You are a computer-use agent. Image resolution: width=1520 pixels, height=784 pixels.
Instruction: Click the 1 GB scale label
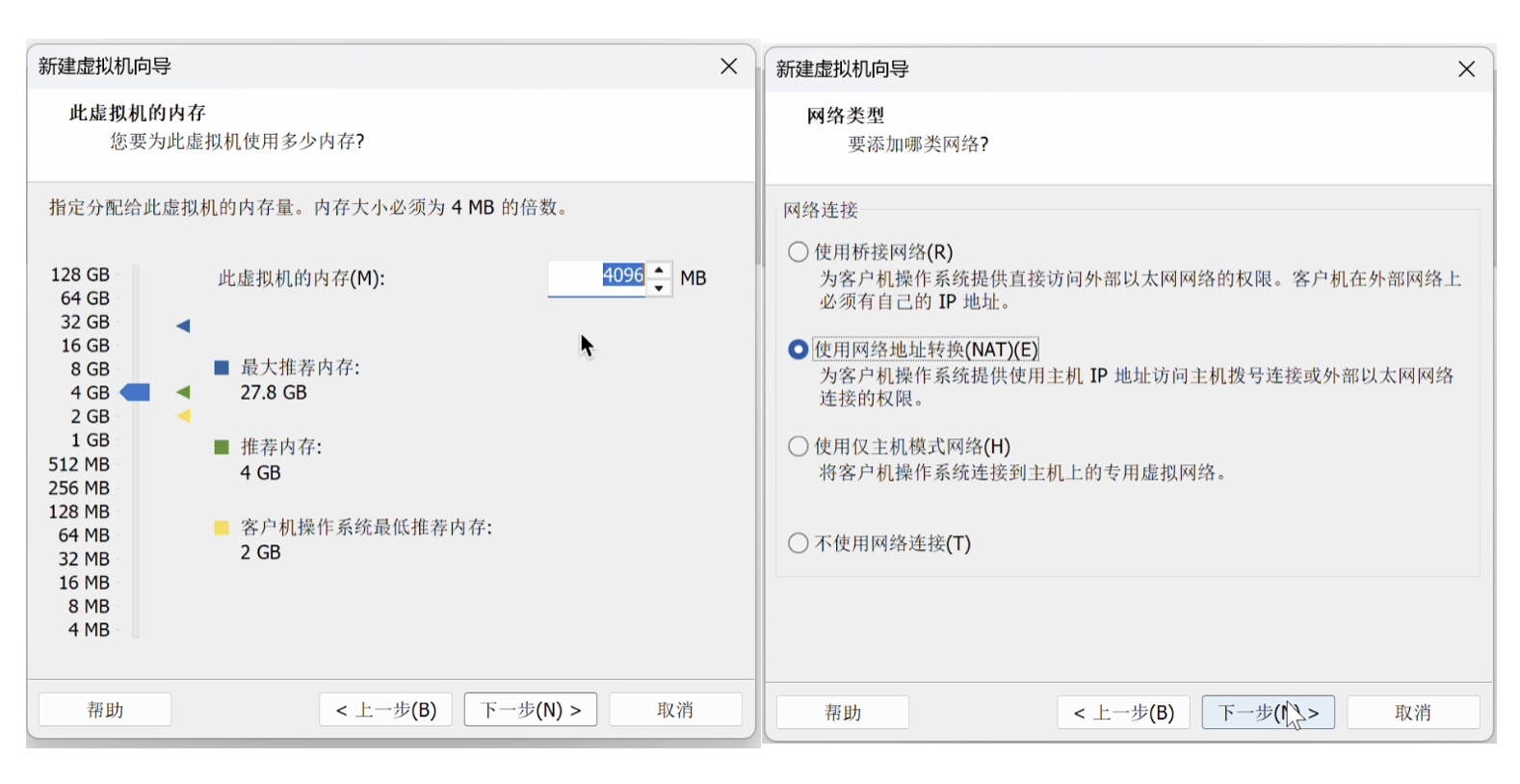coord(90,440)
